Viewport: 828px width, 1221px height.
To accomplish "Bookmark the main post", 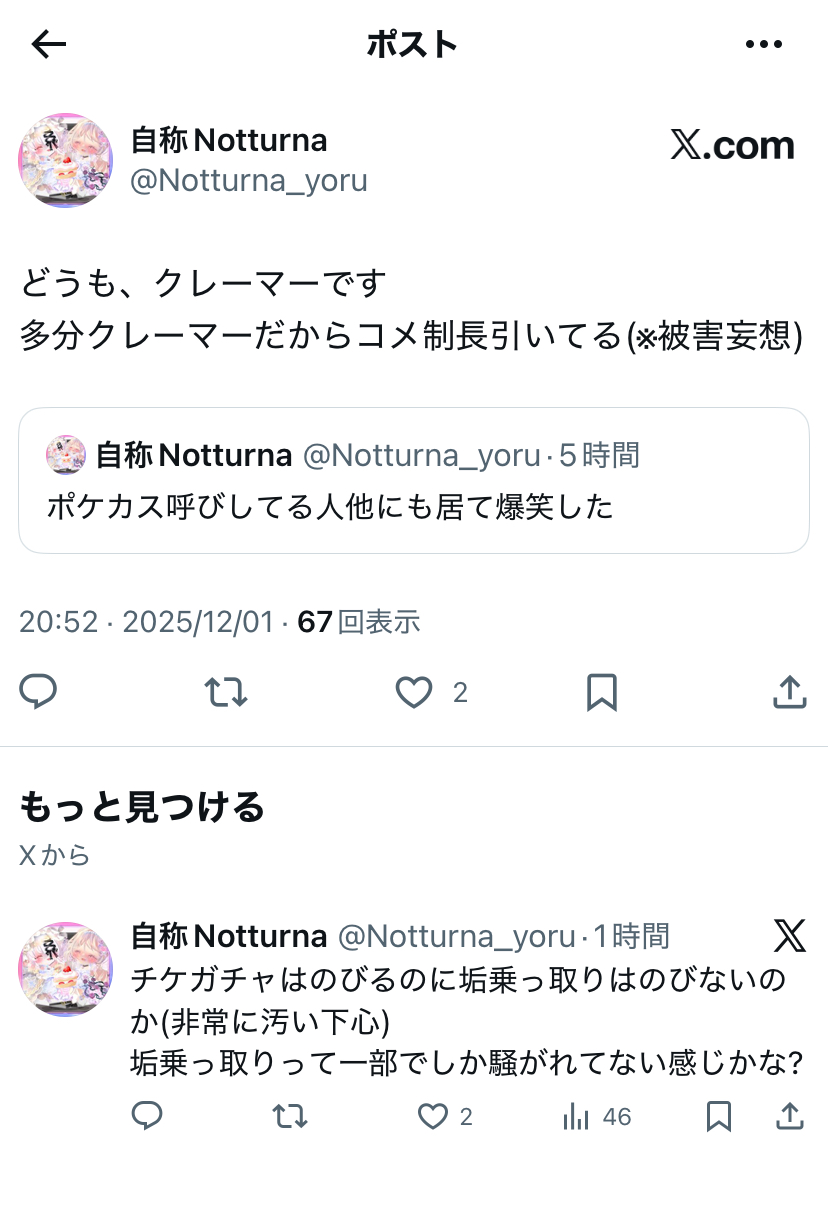I will pos(601,692).
